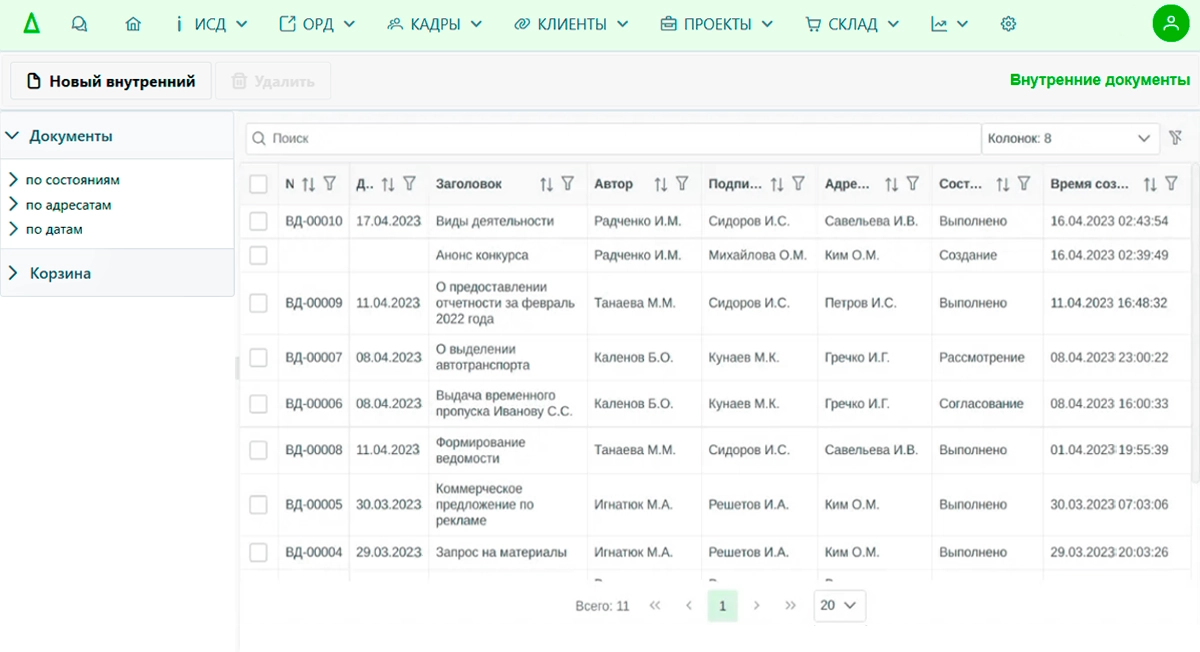Sort by the Состояние column
This screenshot has height=652, width=1200.
pos(1003,184)
